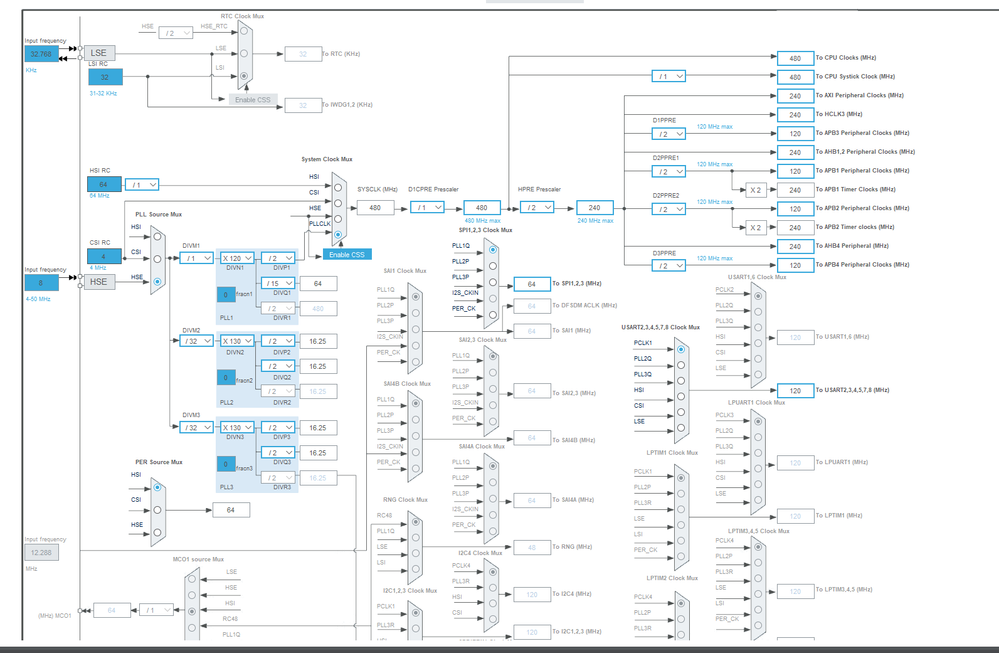Screen dimensions: 999x653
Task: Click the To CPU Clocks (MHz) value box
Action: click(x=795, y=58)
